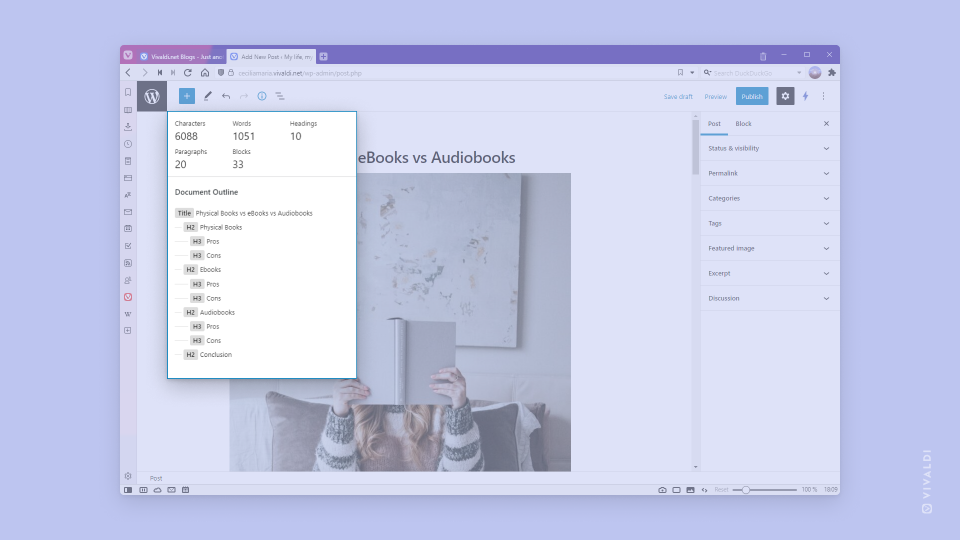This screenshot has height=540, width=960.
Task: Reload the current page
Action: pos(188,72)
